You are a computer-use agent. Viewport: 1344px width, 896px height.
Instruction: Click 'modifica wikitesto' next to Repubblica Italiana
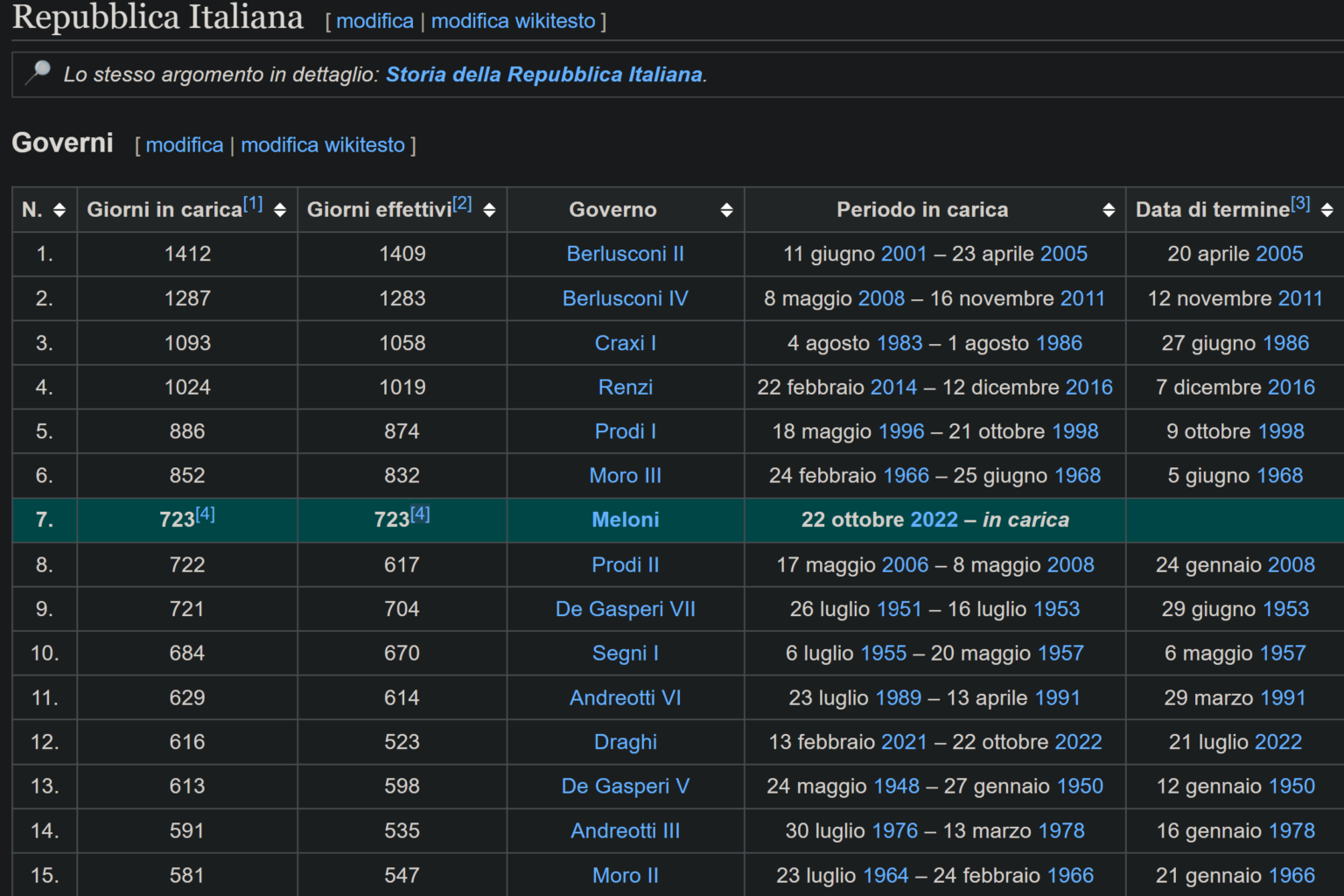point(513,21)
